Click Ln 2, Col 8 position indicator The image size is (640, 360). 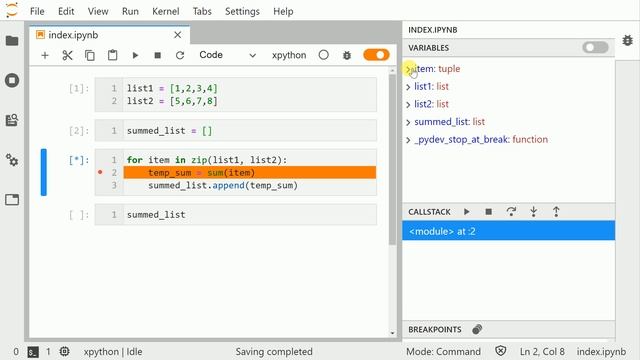click(542, 351)
